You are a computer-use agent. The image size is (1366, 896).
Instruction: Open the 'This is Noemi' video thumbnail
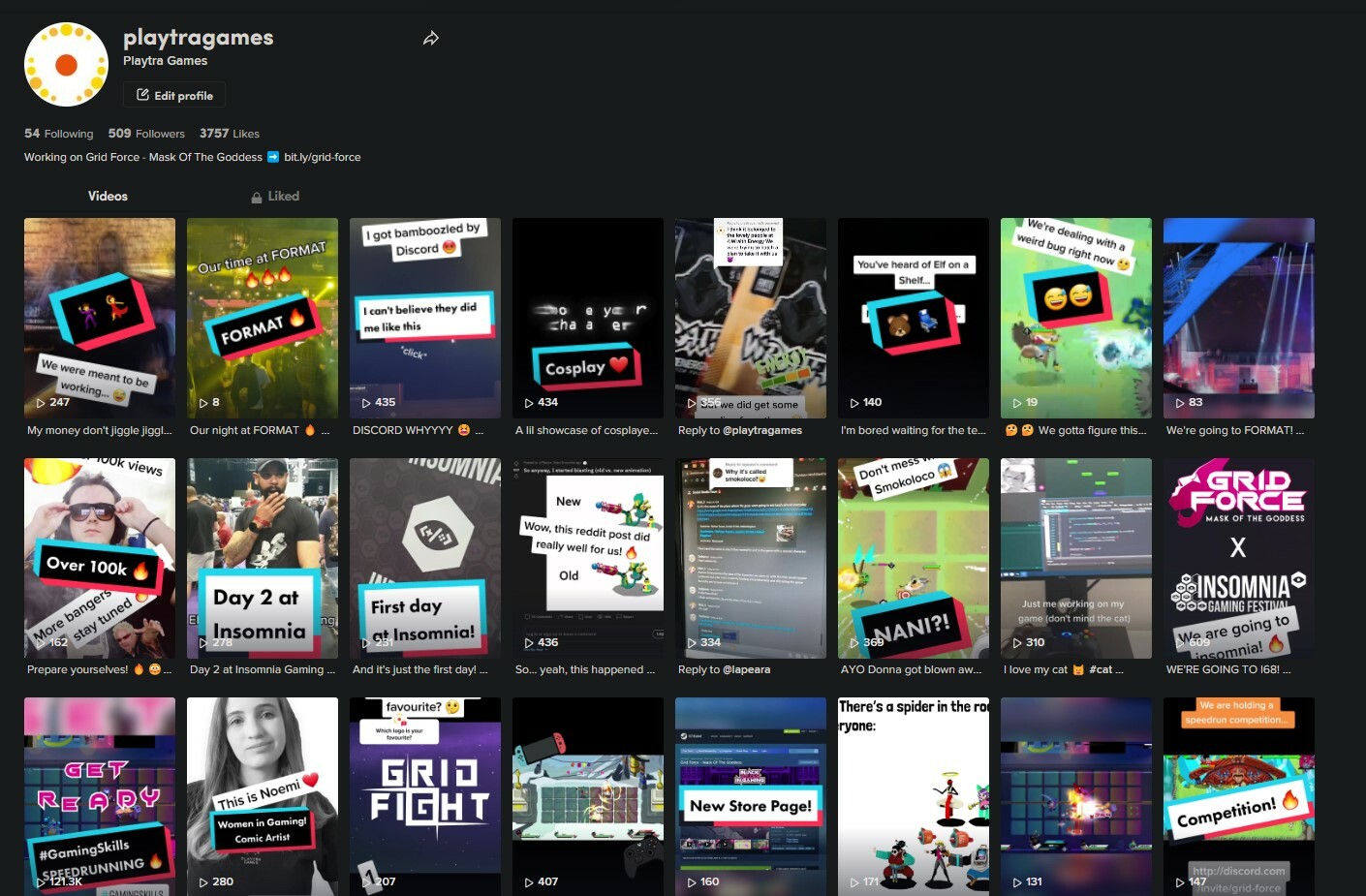(x=263, y=796)
